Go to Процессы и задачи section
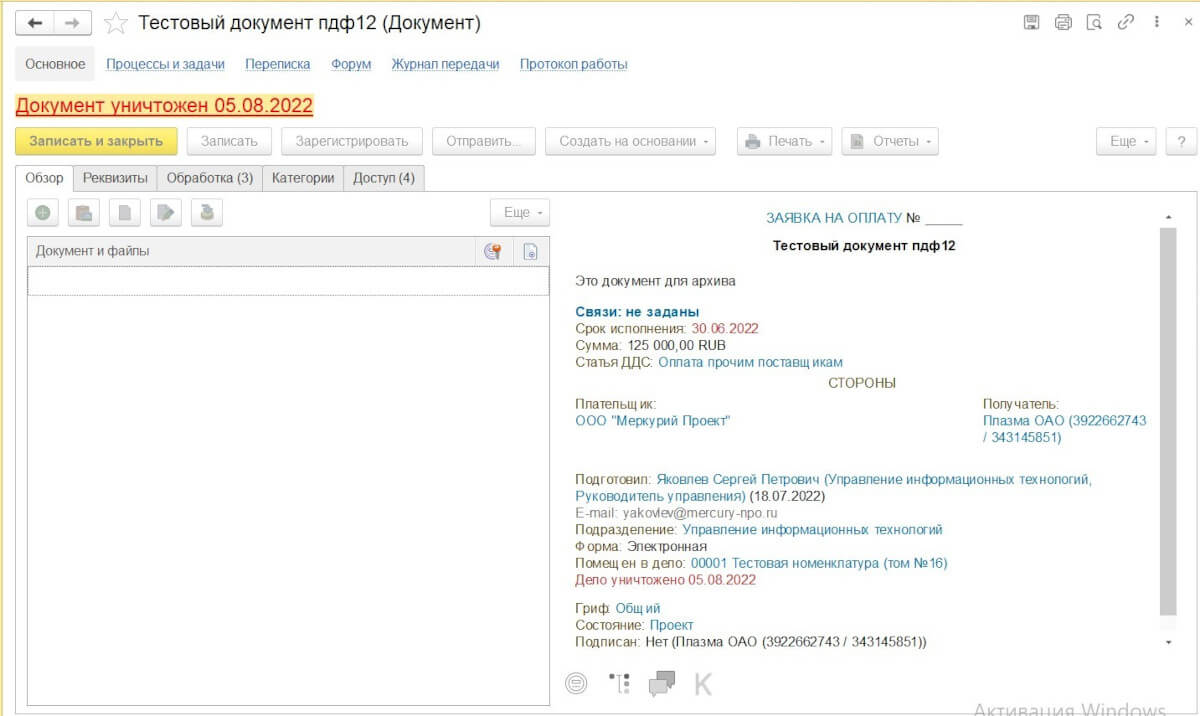The height and width of the screenshot is (716, 1200). (165, 64)
